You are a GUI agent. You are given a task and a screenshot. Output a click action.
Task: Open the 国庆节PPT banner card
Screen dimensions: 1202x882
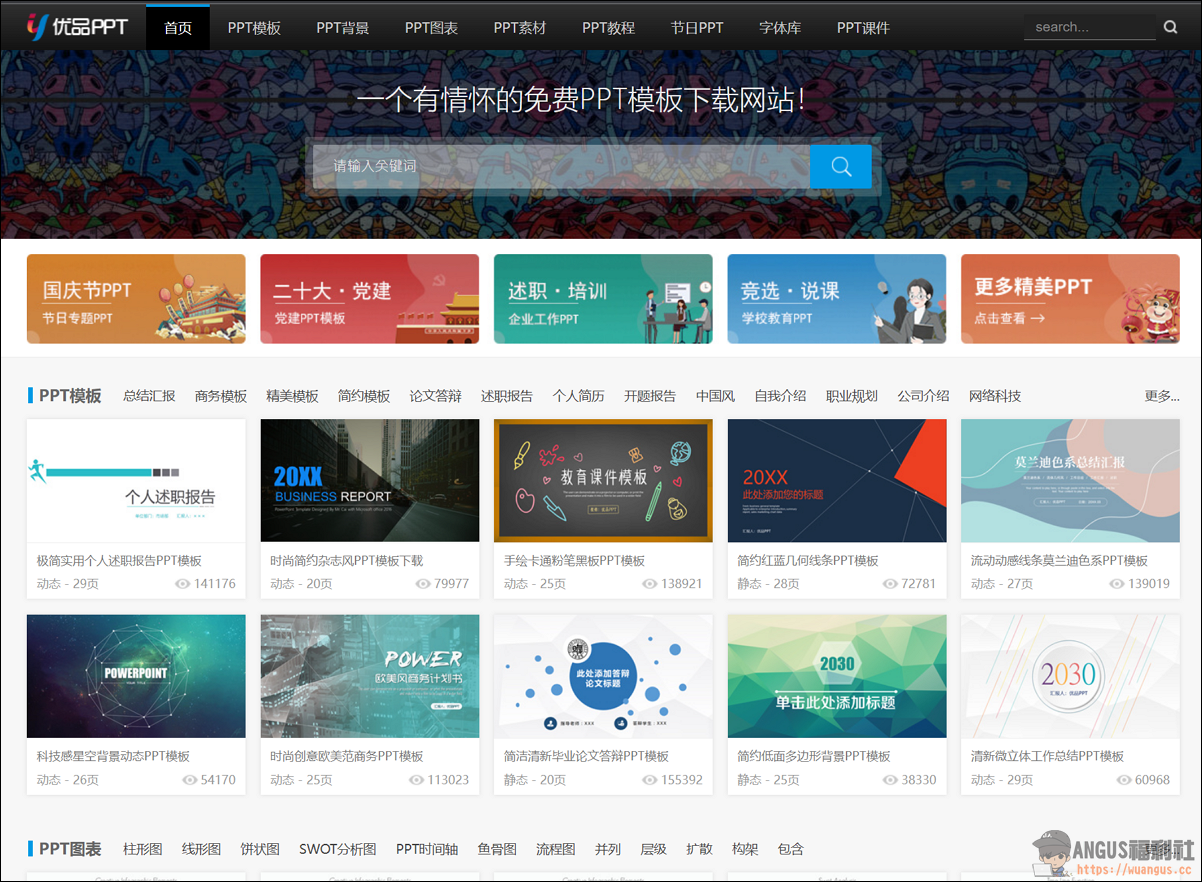[x=136, y=299]
